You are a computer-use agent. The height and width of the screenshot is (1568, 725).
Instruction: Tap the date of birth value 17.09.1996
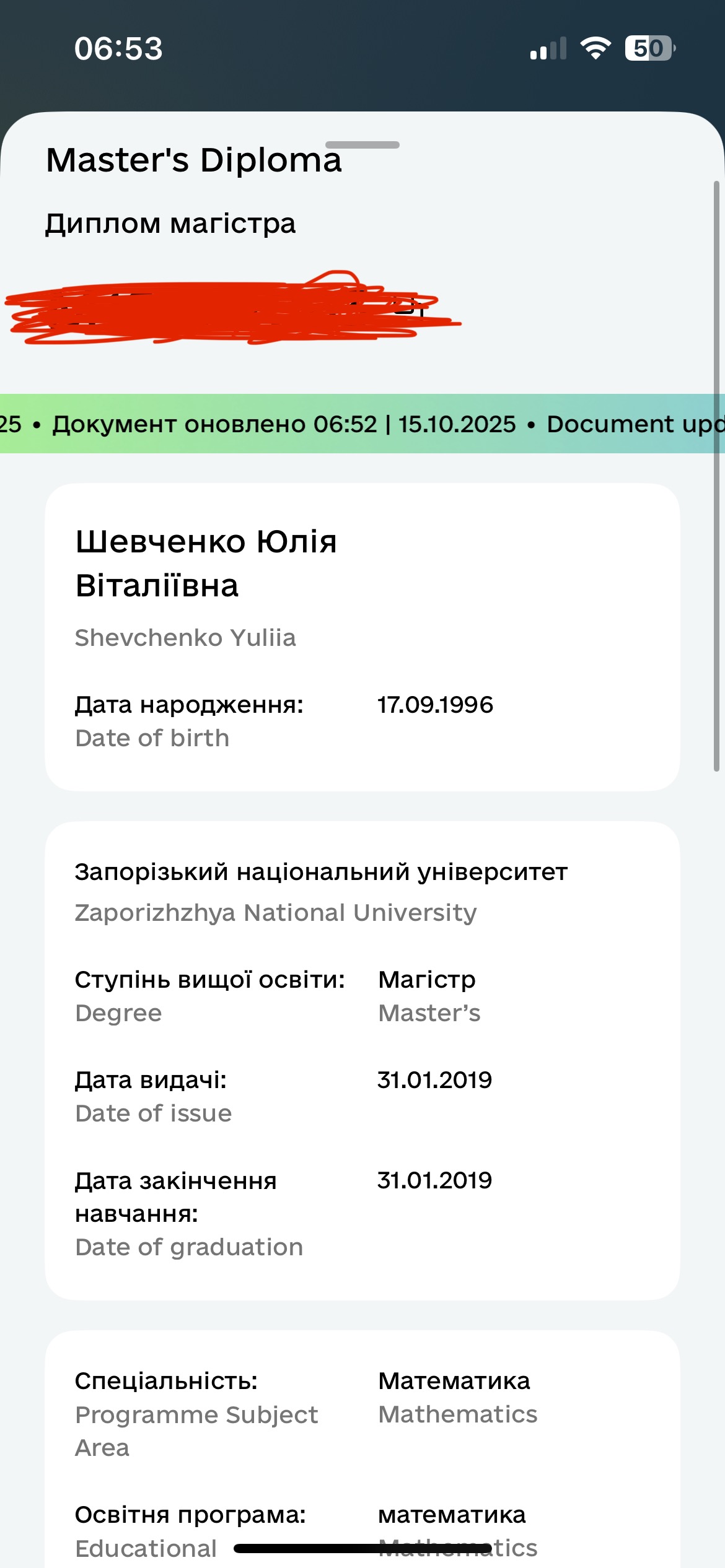pyautogui.click(x=435, y=705)
